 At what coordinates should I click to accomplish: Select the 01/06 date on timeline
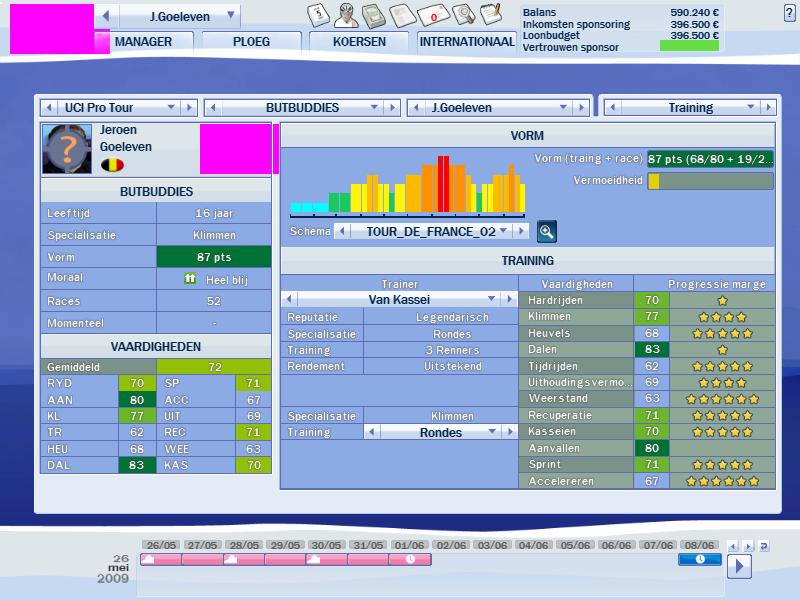pyautogui.click(x=409, y=545)
